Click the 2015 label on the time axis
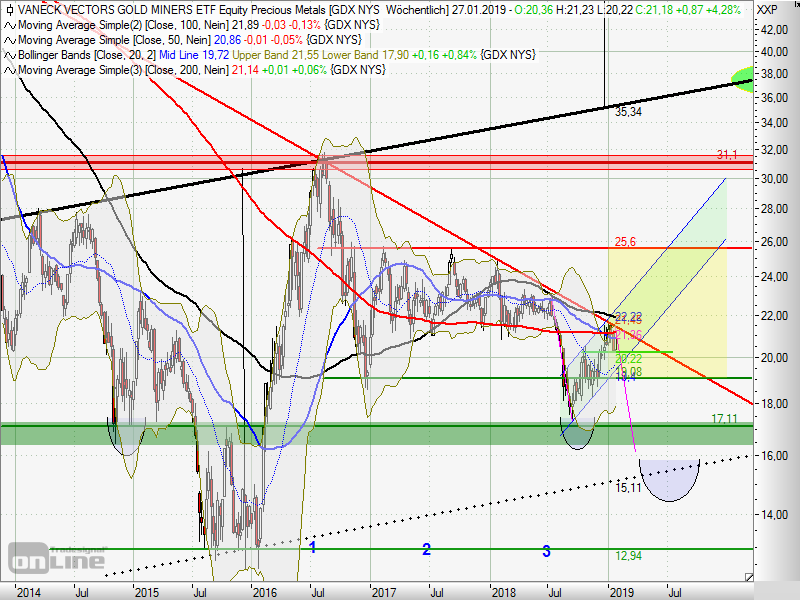The image size is (800, 600). tap(146, 592)
